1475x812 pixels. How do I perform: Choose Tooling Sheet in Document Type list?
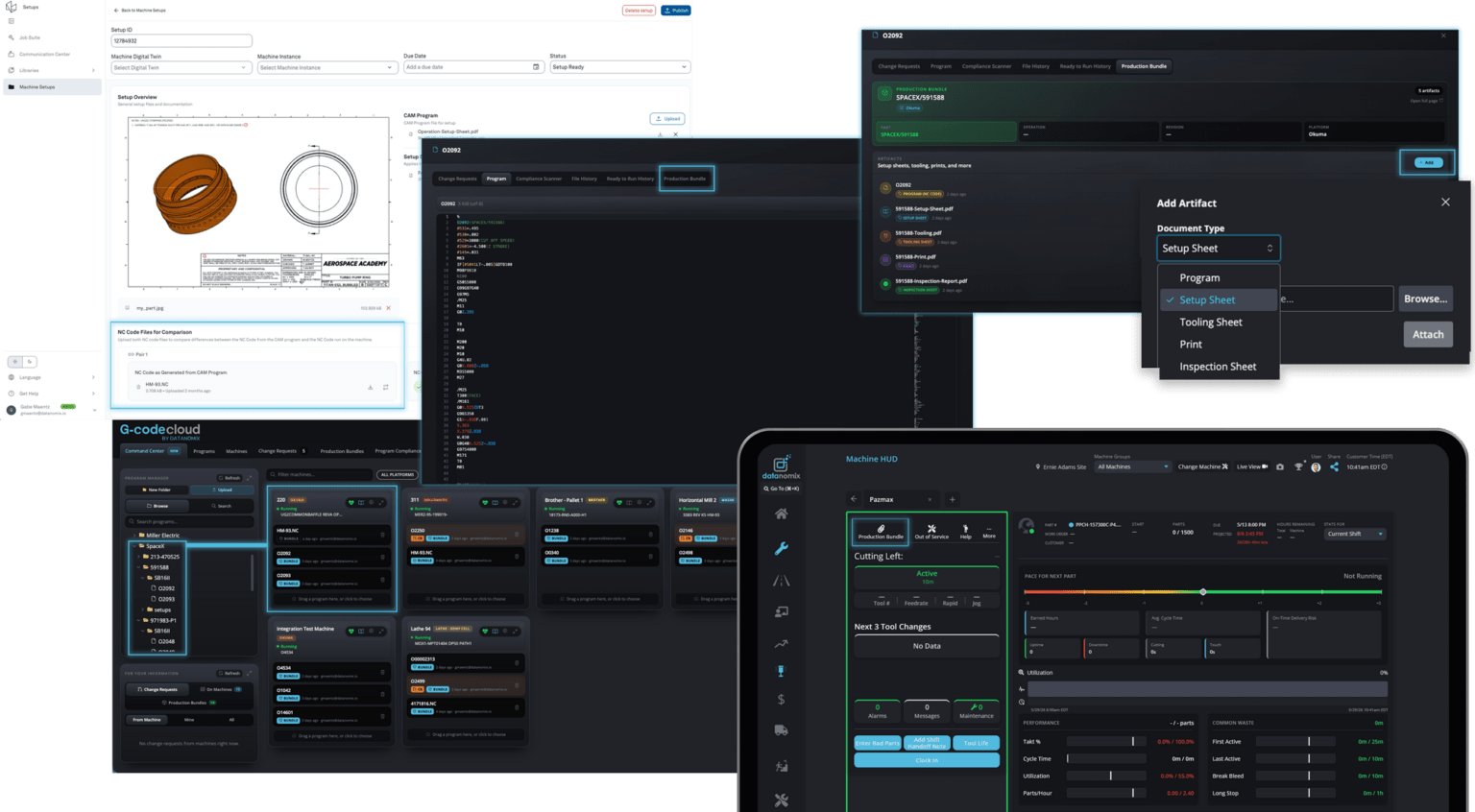pos(1211,322)
